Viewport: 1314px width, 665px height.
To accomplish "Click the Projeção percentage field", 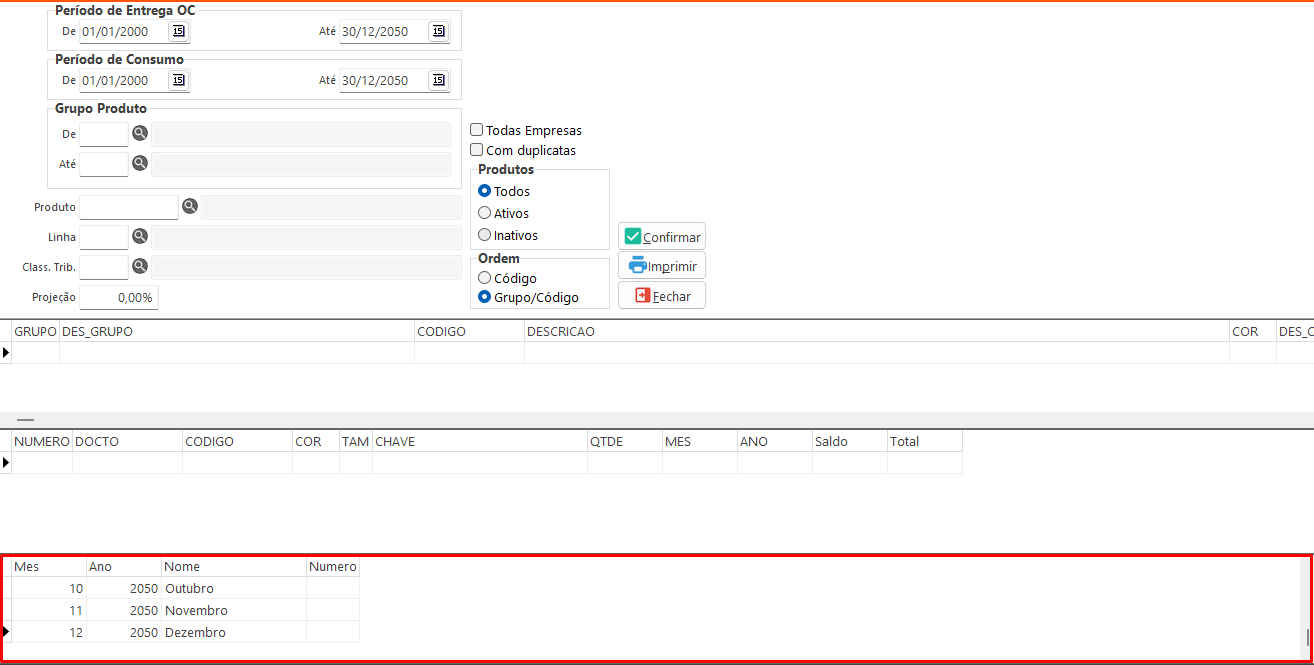I will click(x=118, y=297).
